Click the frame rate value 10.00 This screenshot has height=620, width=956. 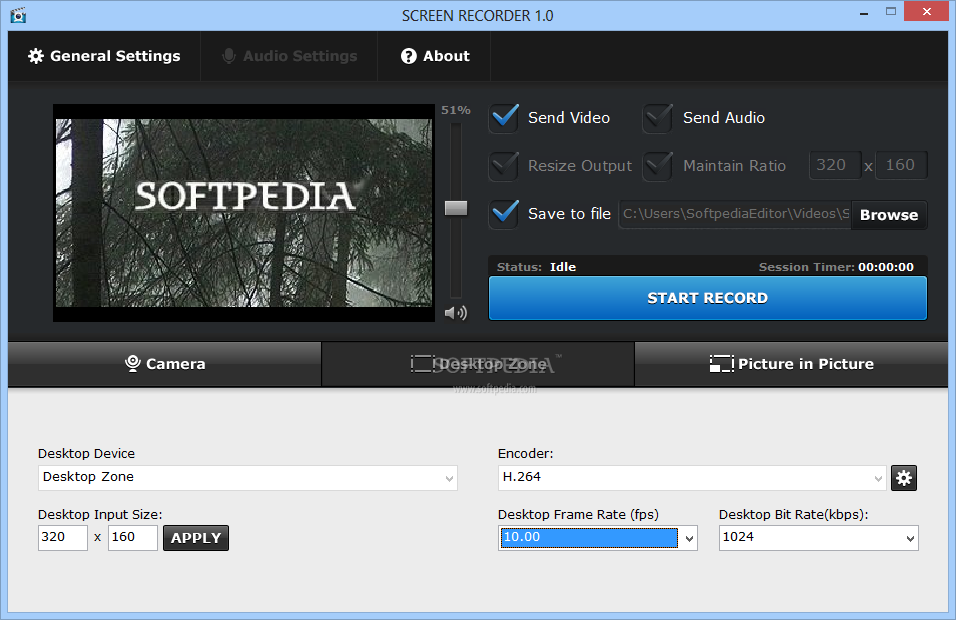click(588, 538)
